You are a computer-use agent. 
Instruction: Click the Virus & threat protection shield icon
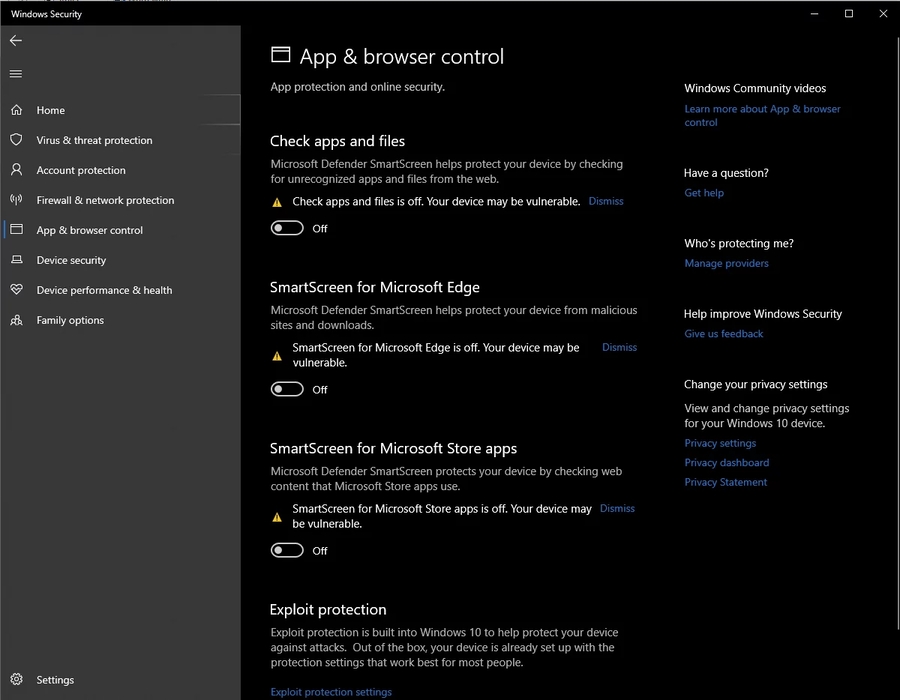click(x=16, y=140)
